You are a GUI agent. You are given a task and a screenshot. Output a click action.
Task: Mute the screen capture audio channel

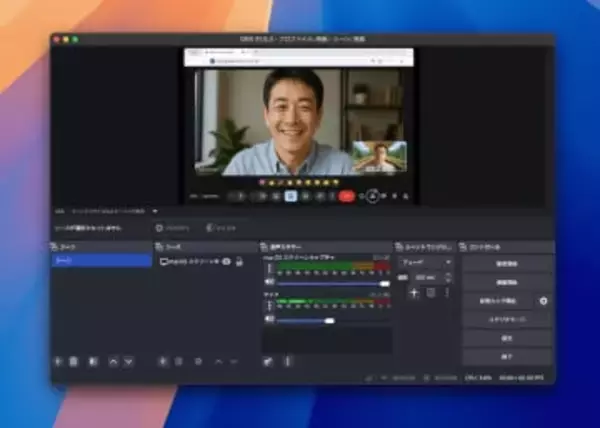click(x=269, y=284)
